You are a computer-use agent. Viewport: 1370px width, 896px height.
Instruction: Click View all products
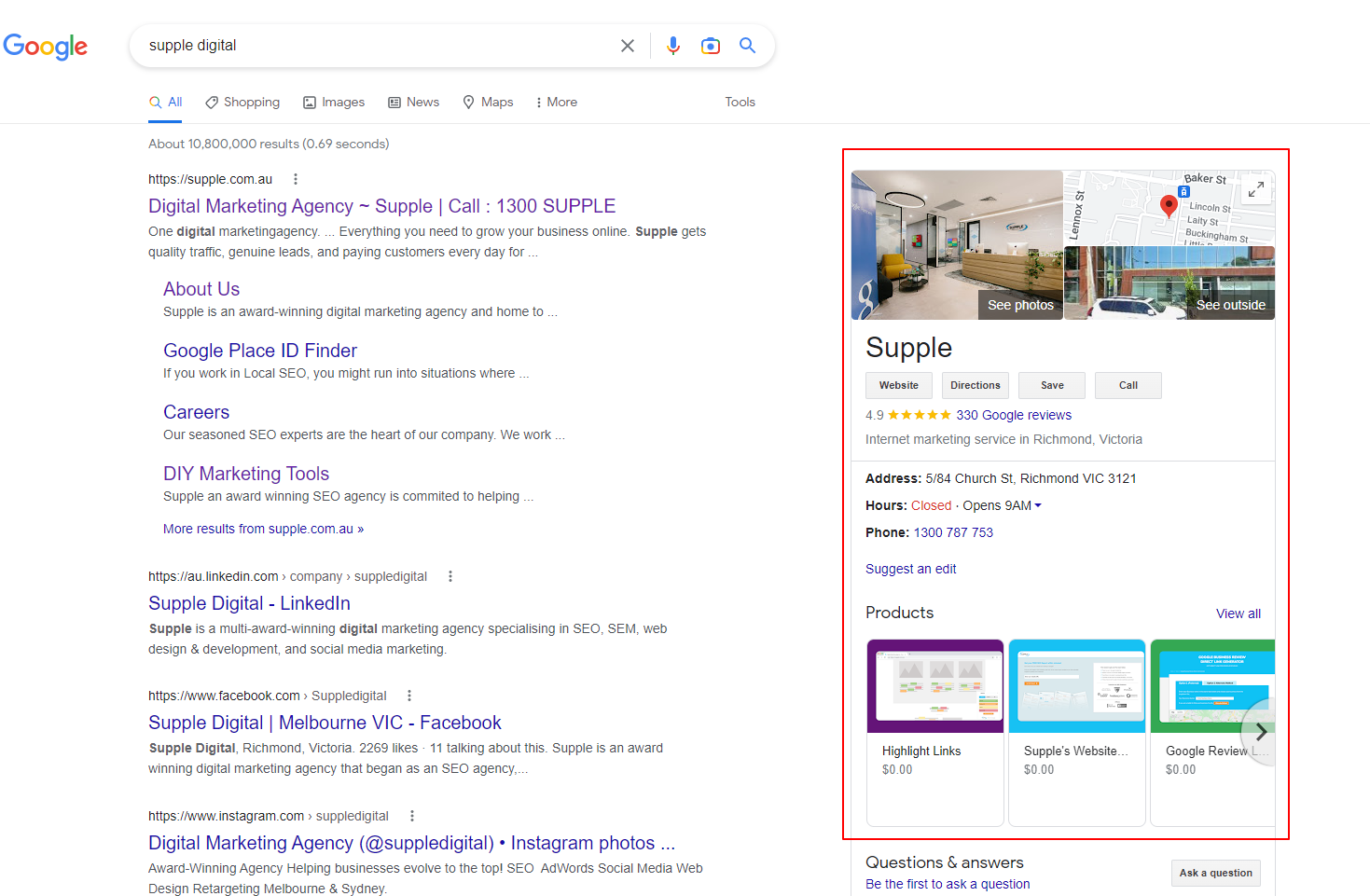click(1239, 613)
